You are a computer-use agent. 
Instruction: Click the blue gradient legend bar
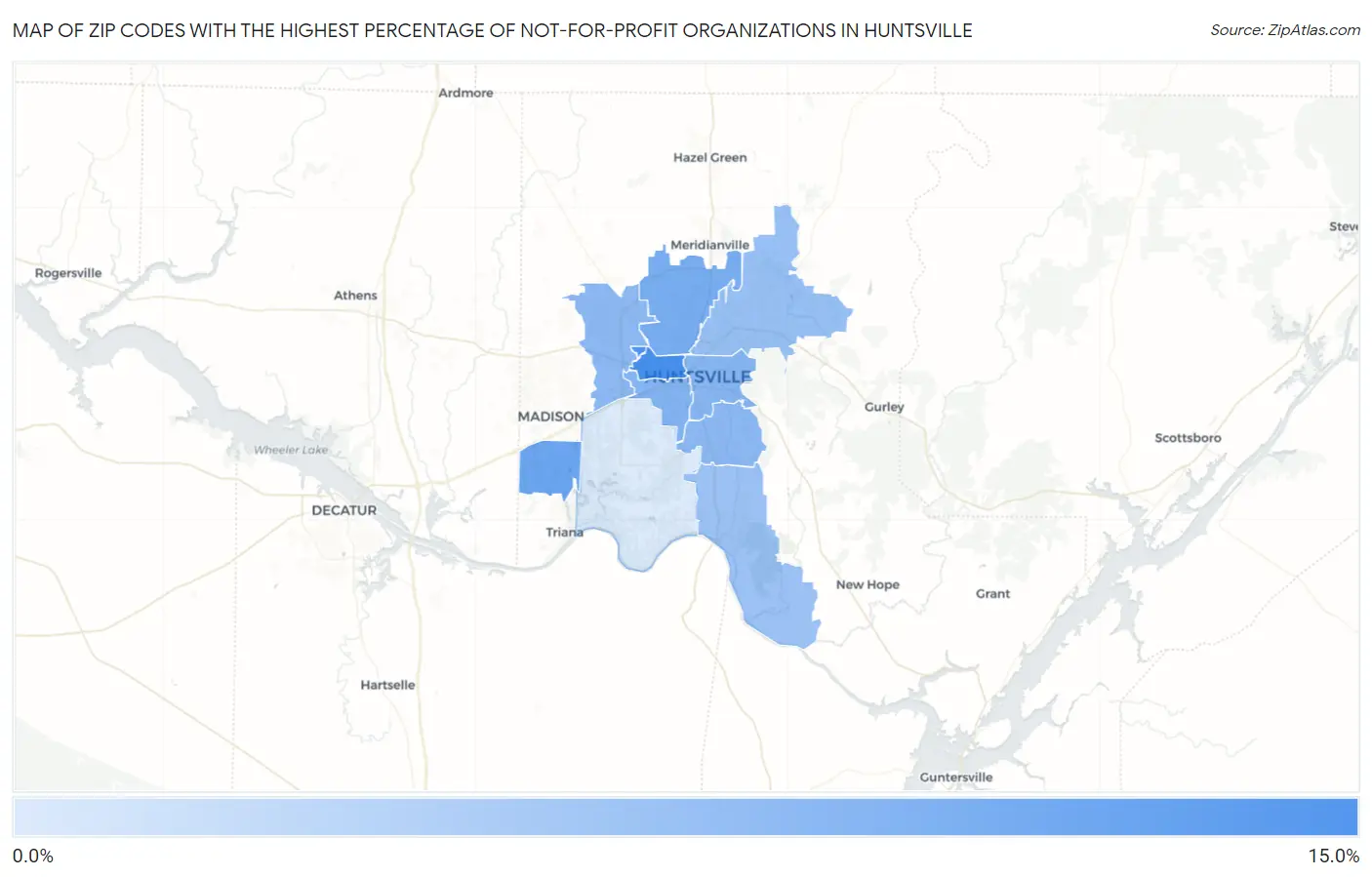click(686, 817)
